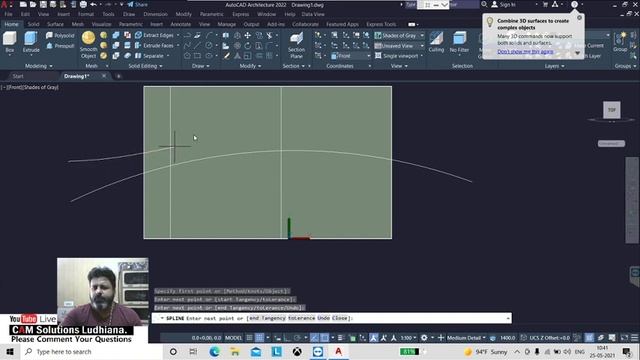The height and width of the screenshot is (360, 640).
Task: Expand the Solid Editing panel
Action: click(145, 66)
